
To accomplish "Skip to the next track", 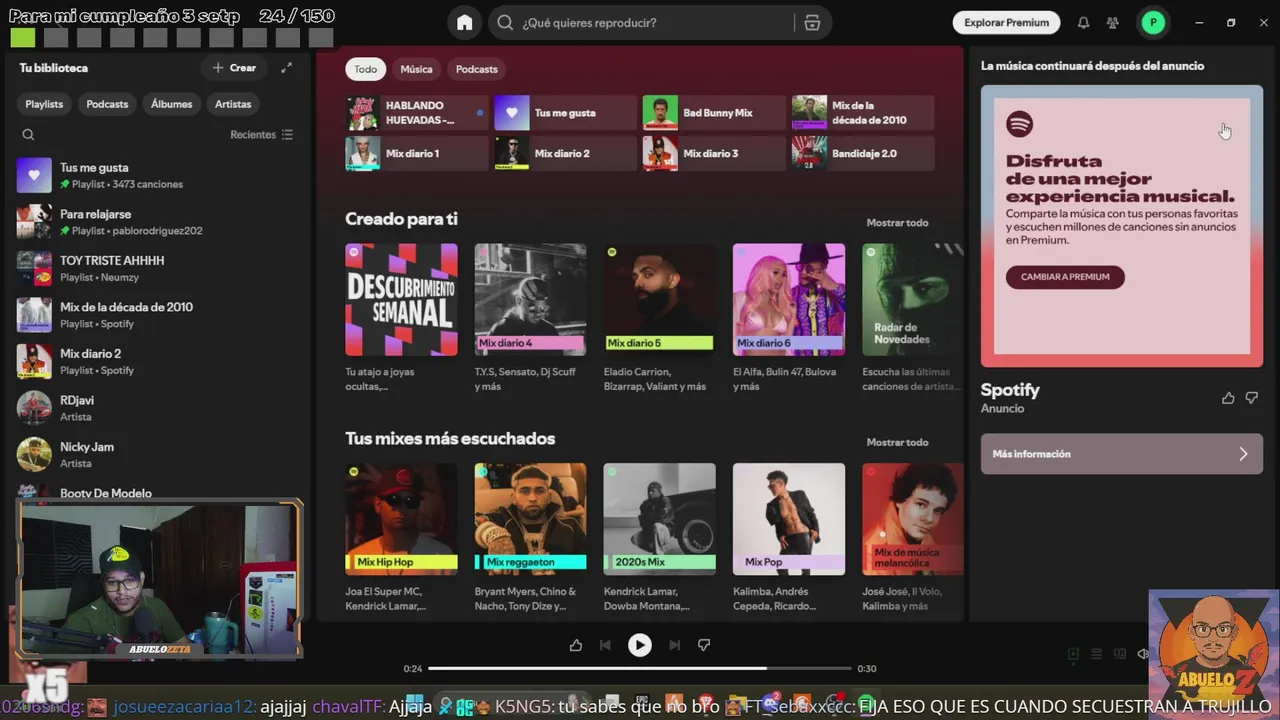I will click(x=674, y=645).
